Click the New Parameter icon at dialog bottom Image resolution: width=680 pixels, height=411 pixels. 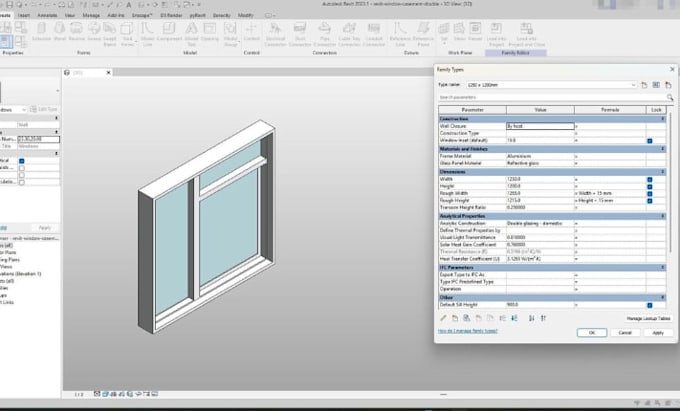point(455,318)
